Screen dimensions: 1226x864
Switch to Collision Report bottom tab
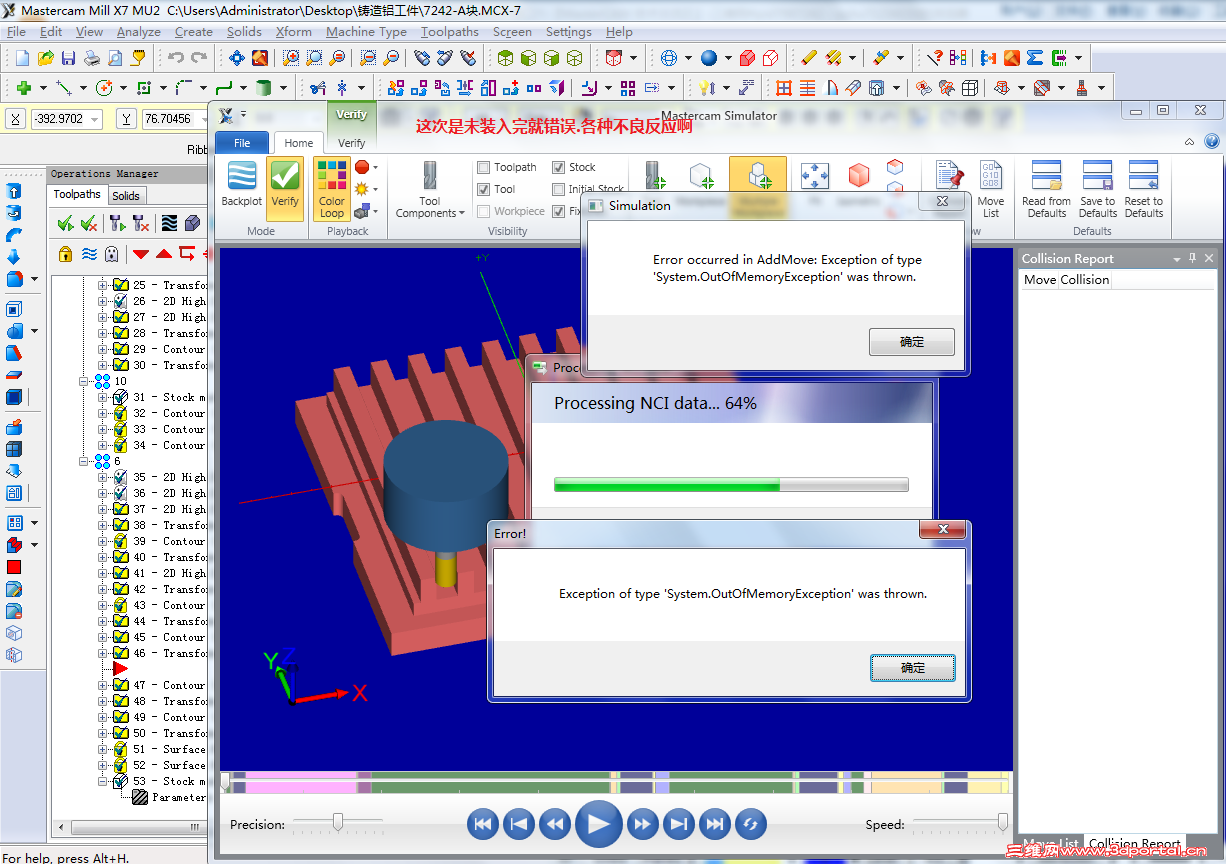(x=1134, y=844)
